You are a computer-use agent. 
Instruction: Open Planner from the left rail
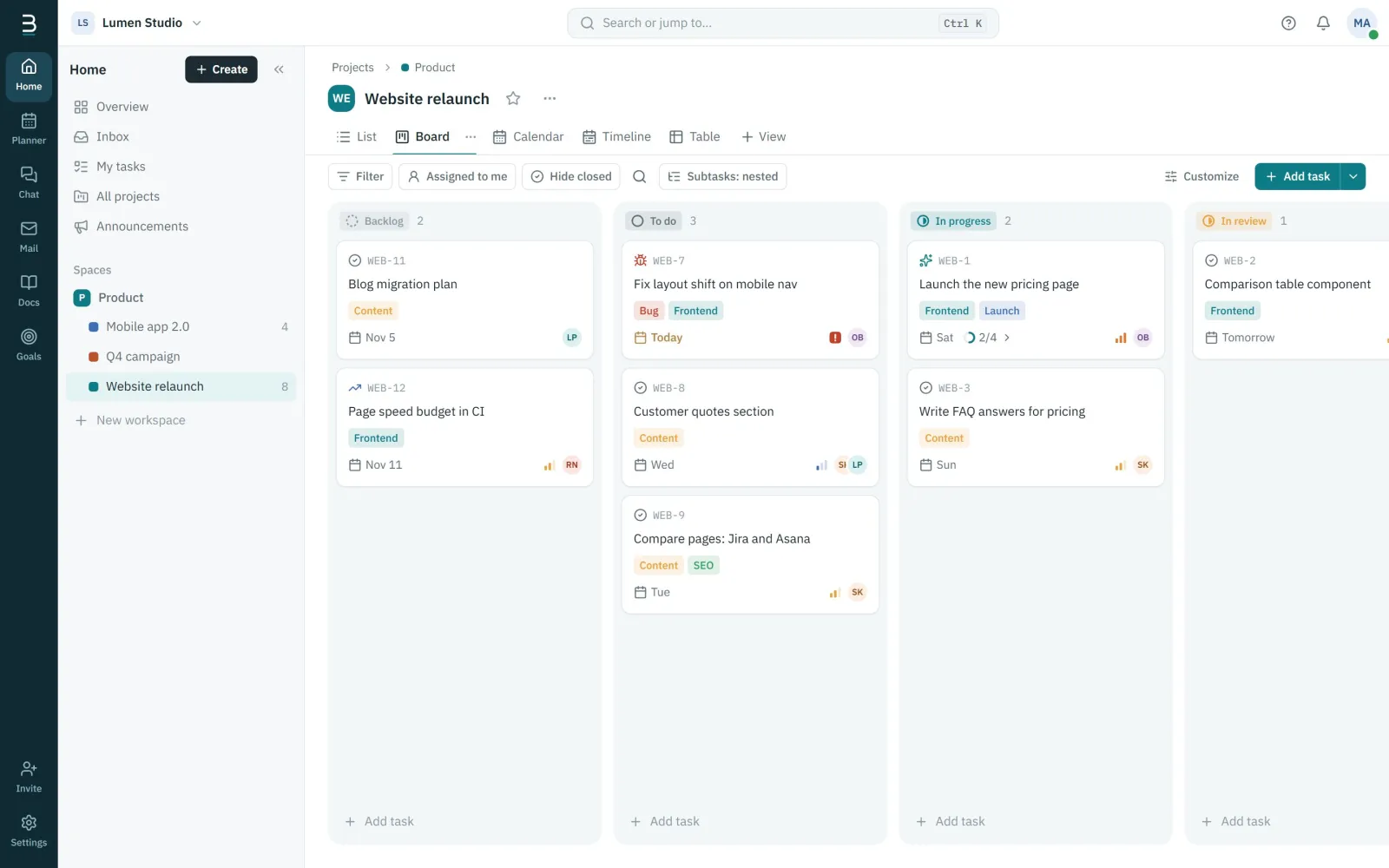pyautogui.click(x=29, y=128)
